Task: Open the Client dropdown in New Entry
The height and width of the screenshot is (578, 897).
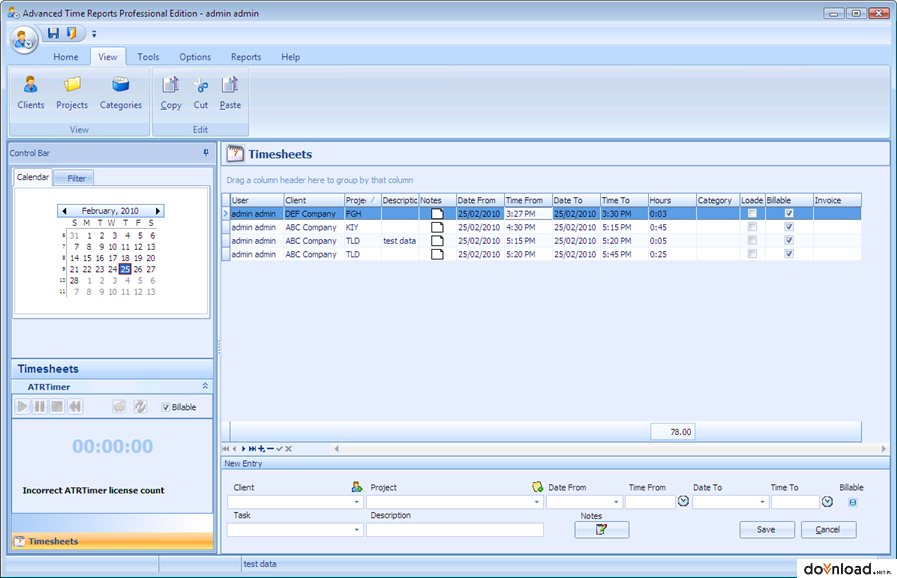Action: click(x=356, y=502)
